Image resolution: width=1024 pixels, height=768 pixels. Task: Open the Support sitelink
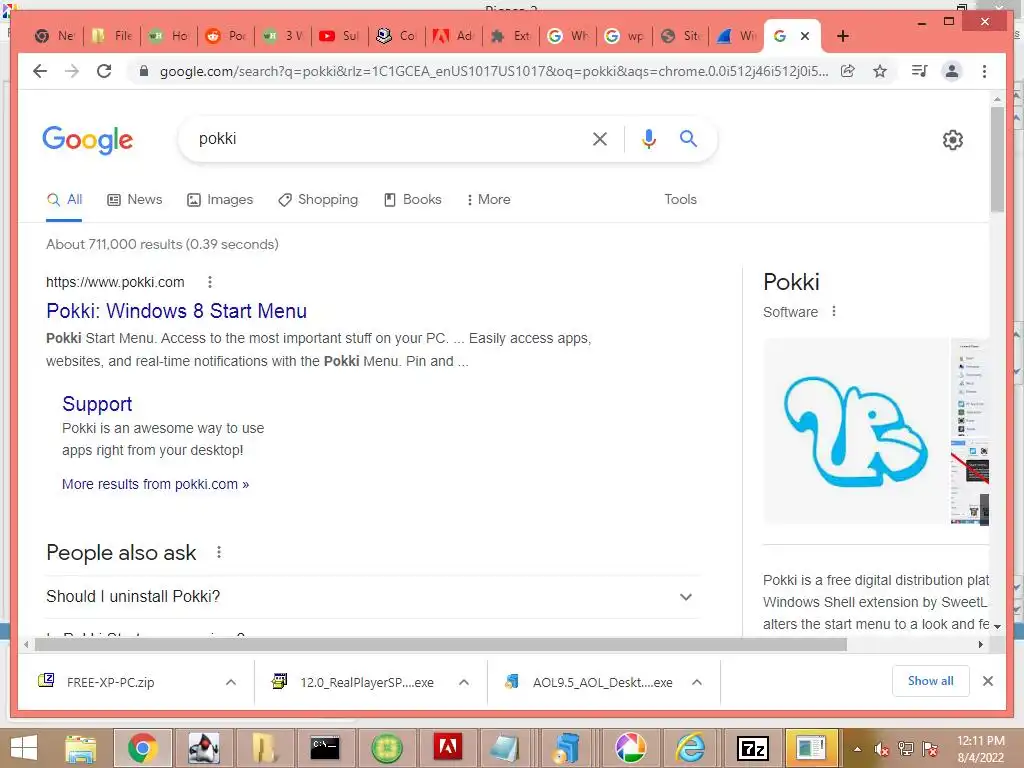tap(97, 404)
